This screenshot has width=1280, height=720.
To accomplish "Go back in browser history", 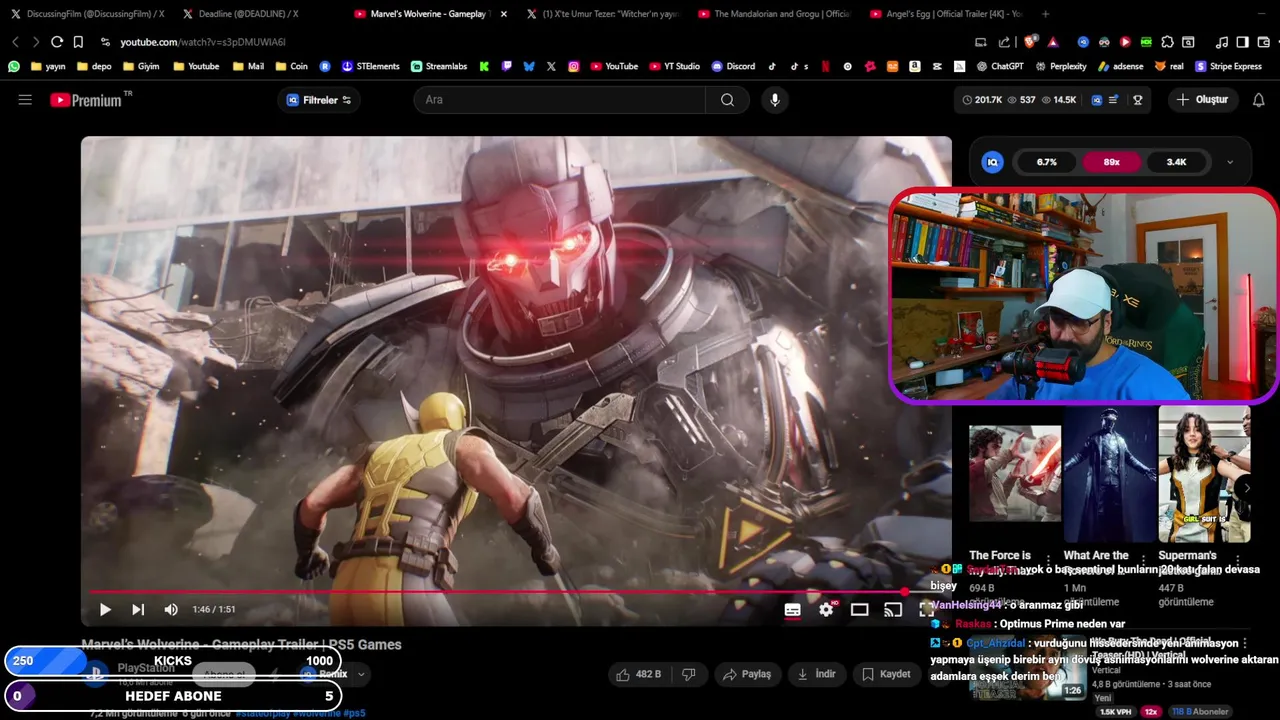I will [15, 42].
